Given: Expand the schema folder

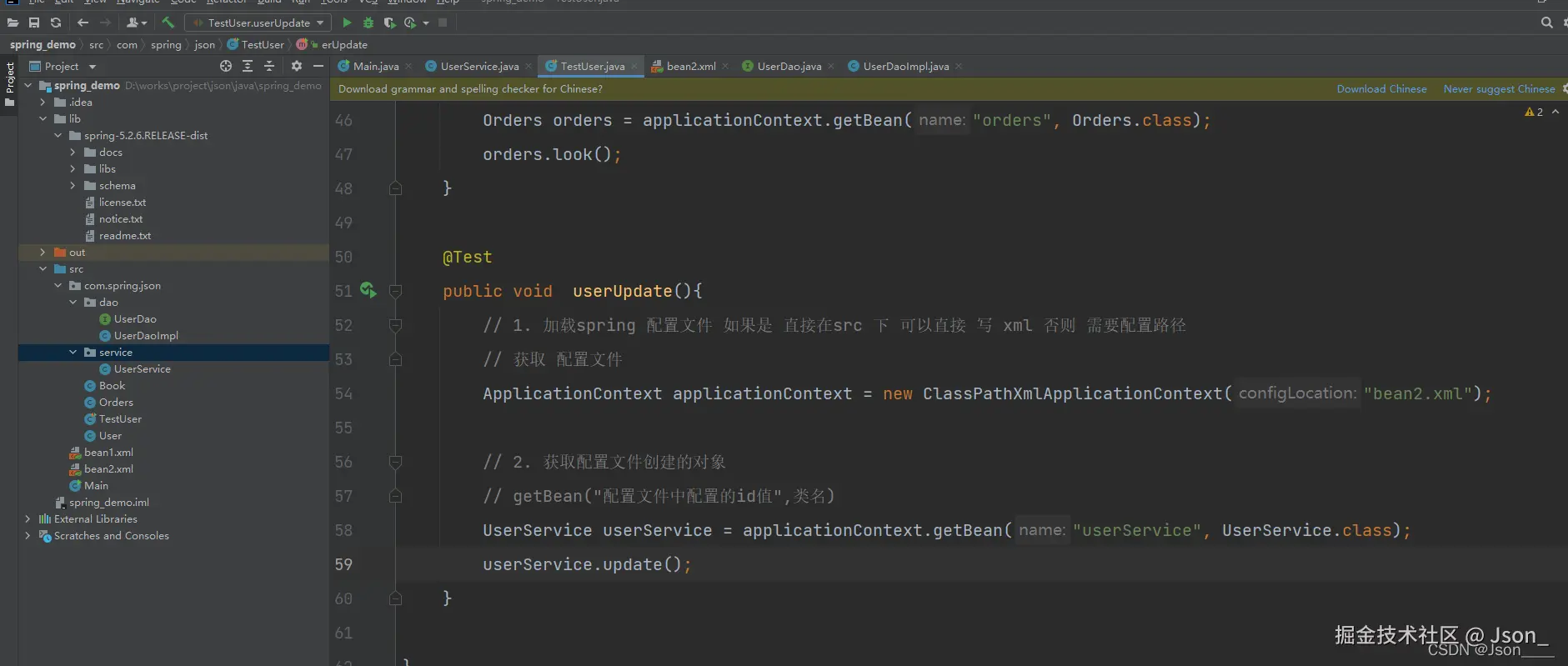Looking at the screenshot, I should (x=73, y=186).
